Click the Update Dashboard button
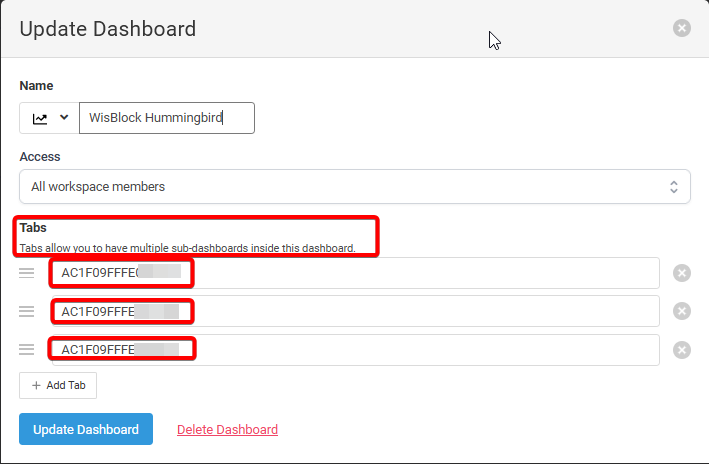 click(x=86, y=429)
